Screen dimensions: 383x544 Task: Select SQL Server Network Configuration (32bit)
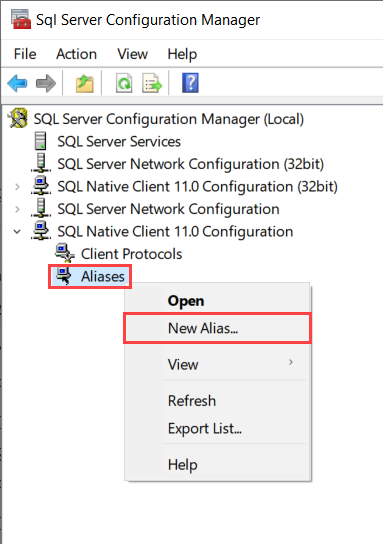pyautogui.click(x=190, y=164)
